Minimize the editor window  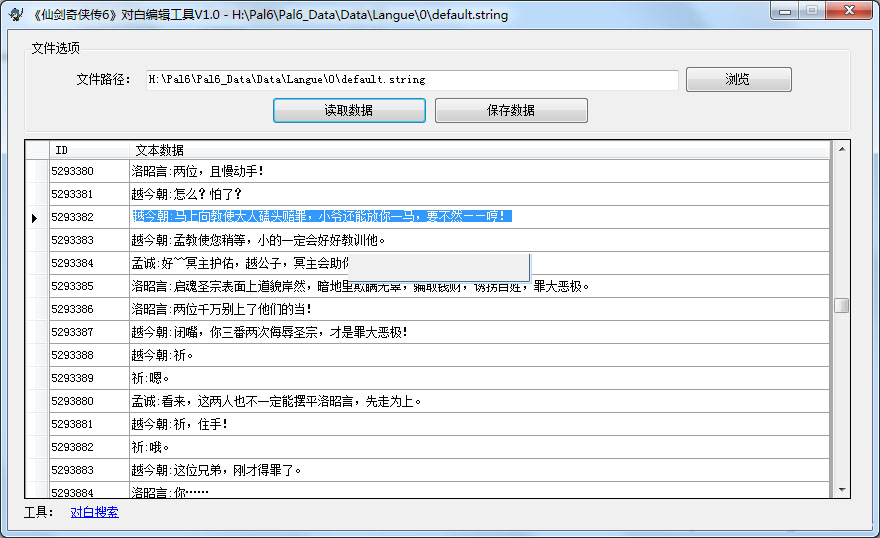[x=785, y=11]
